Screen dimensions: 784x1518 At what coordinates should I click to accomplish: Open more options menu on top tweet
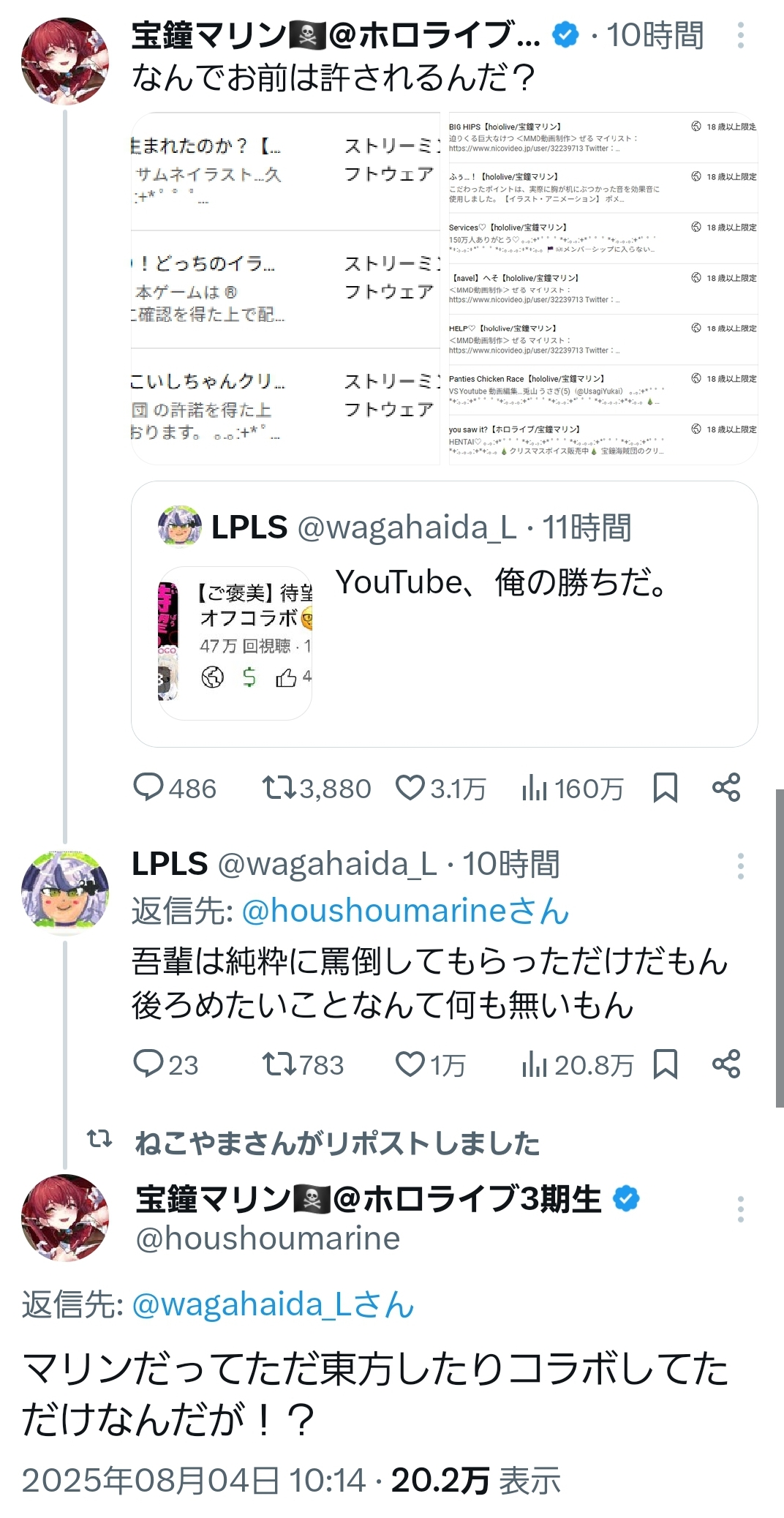pos(741,35)
